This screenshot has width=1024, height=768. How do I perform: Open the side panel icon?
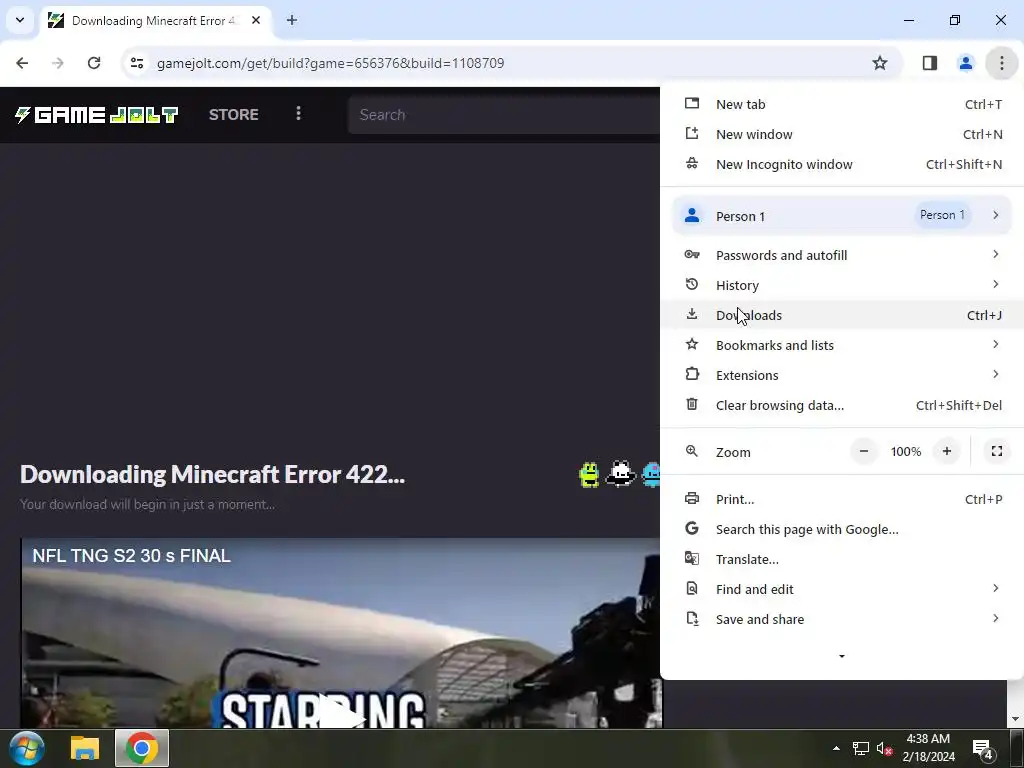tap(929, 63)
